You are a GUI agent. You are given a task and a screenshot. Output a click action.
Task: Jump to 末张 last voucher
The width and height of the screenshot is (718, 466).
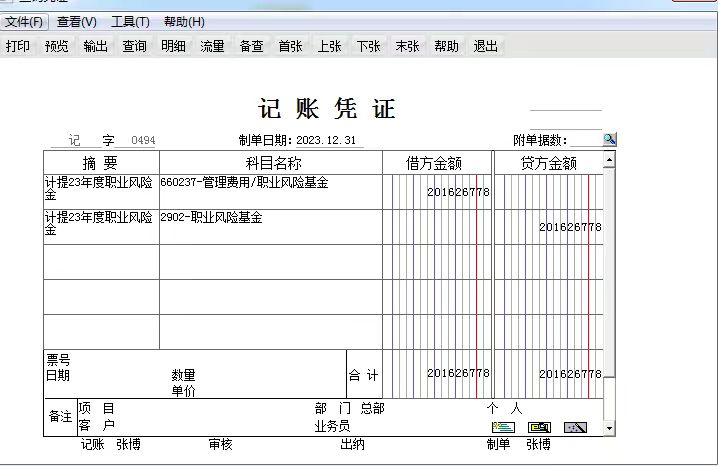[407, 46]
